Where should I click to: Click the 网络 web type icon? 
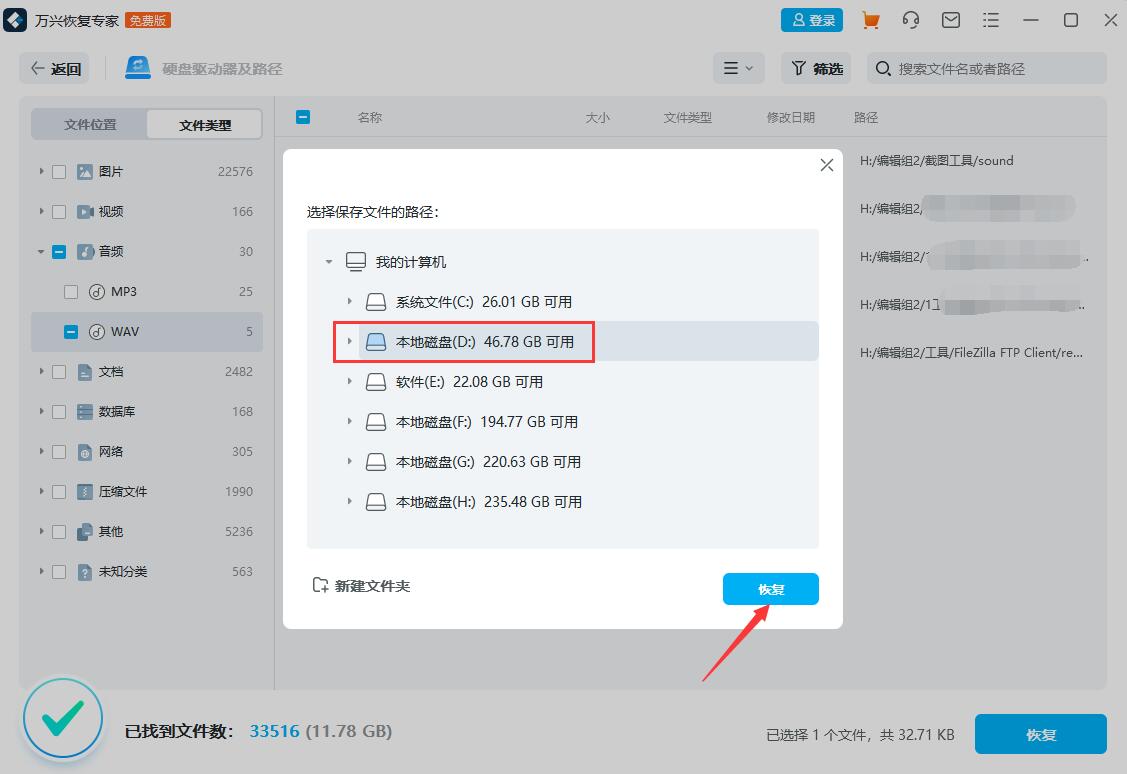85,452
